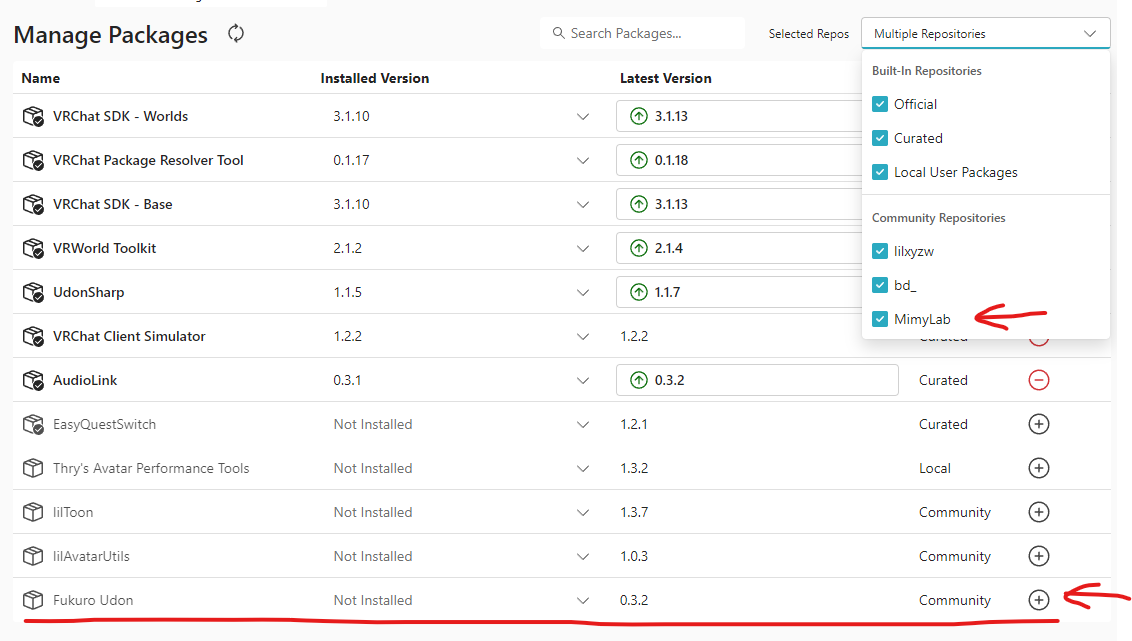Open version dropdown for VRChat SDK - Base

tap(583, 204)
